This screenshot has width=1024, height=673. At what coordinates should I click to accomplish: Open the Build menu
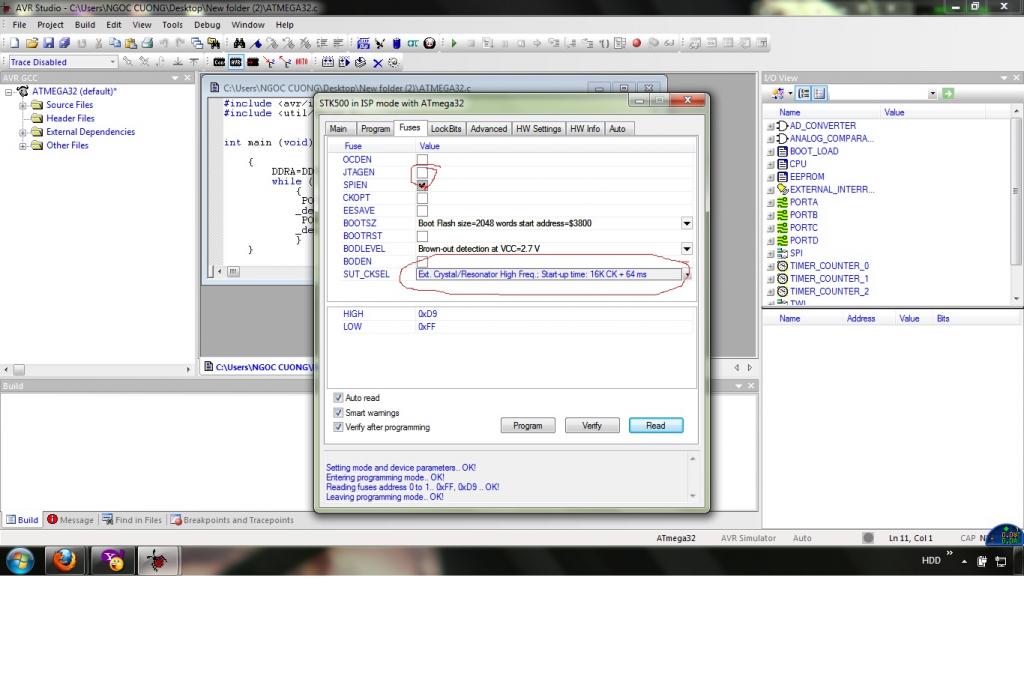pyautogui.click(x=85, y=25)
